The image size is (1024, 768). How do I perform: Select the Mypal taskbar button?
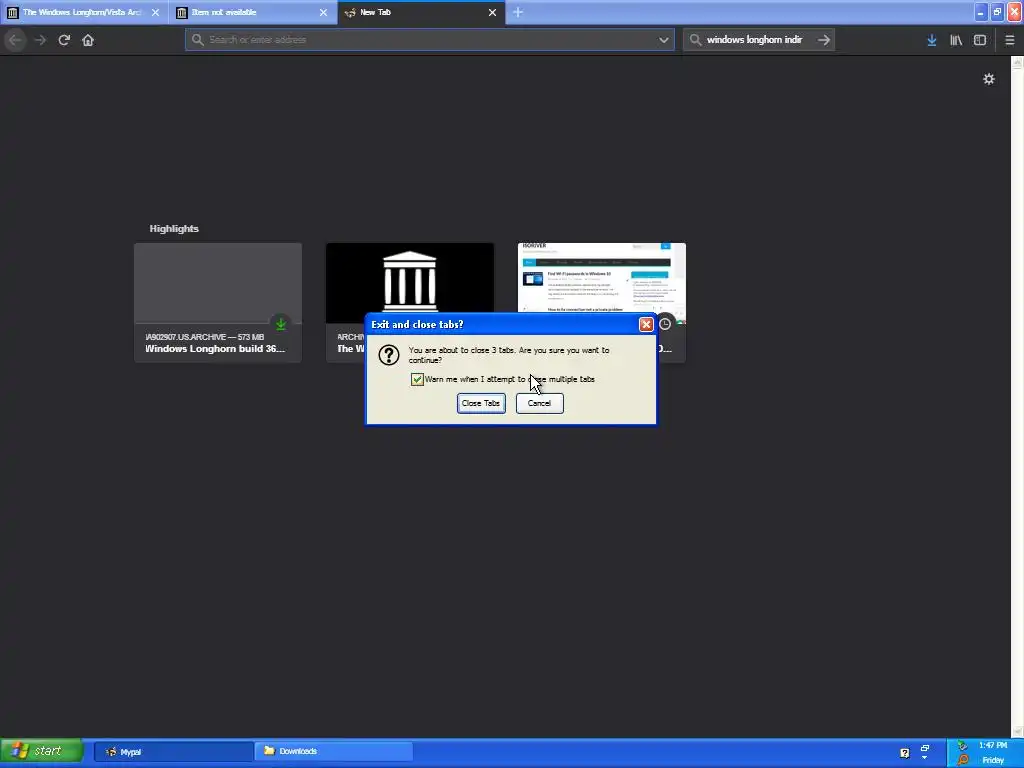click(173, 752)
